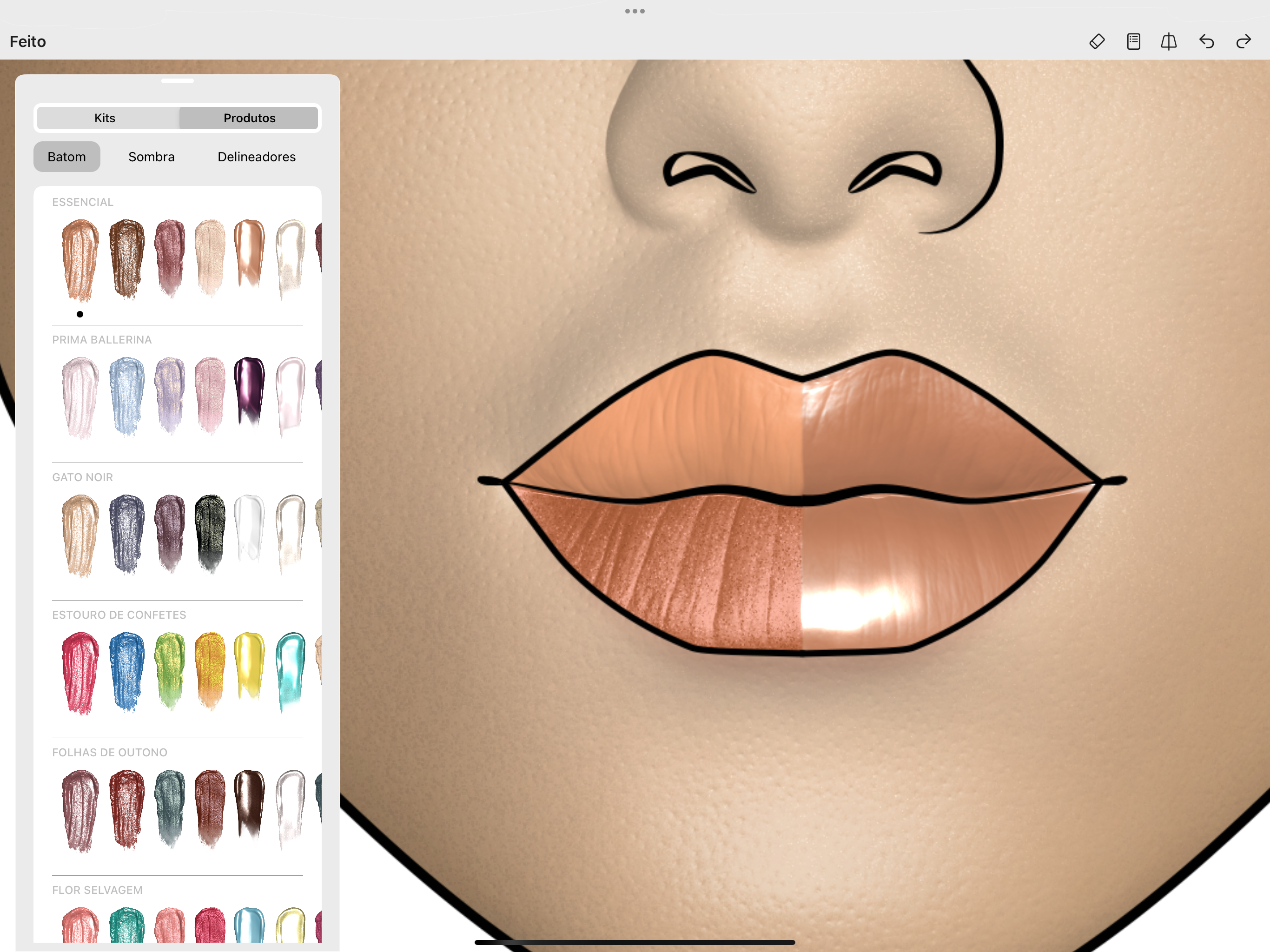
Task: Select the Eraser tool in top toolbar
Action: tap(1097, 41)
